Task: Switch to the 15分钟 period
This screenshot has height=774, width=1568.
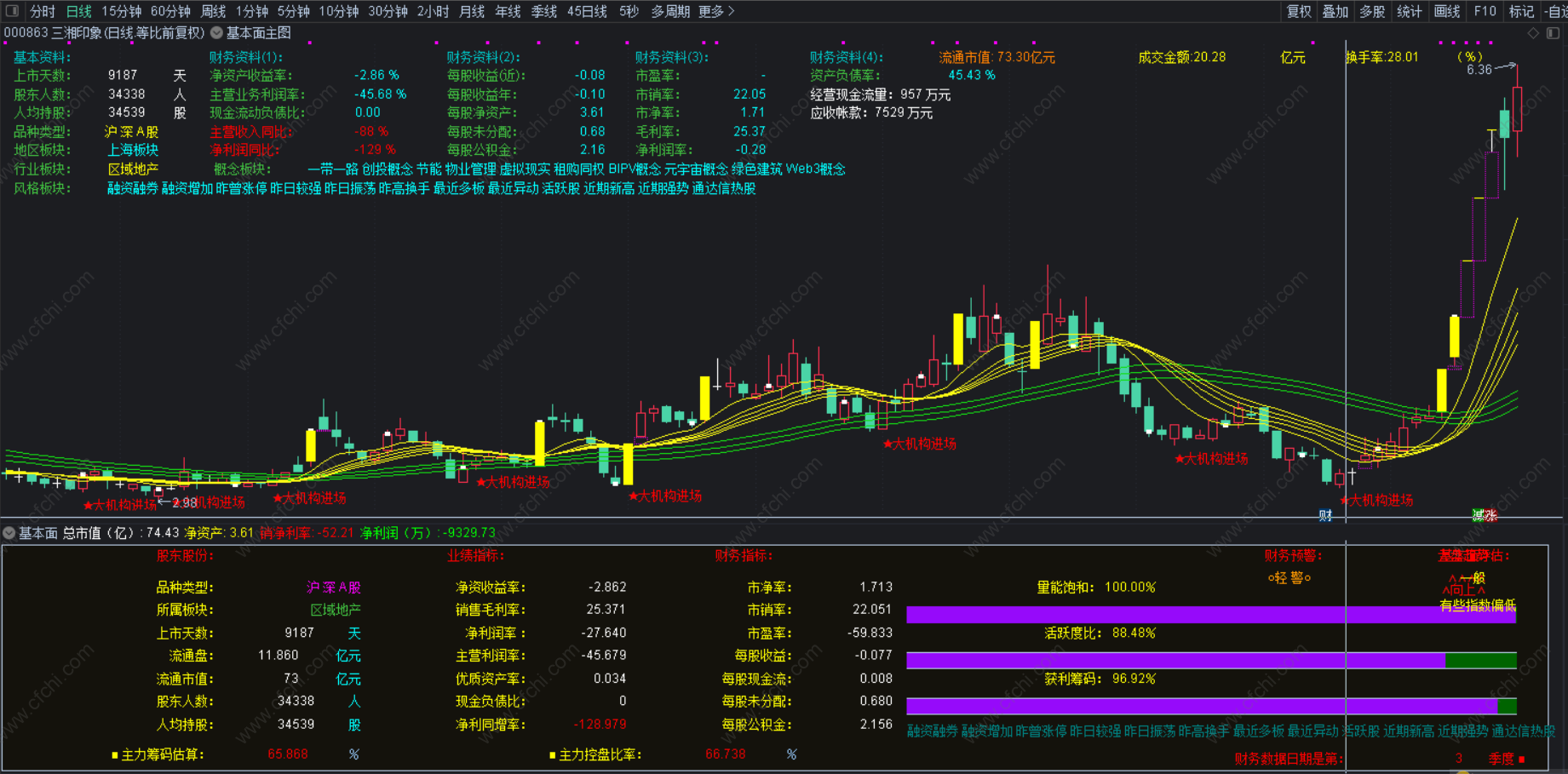Action: click(122, 11)
